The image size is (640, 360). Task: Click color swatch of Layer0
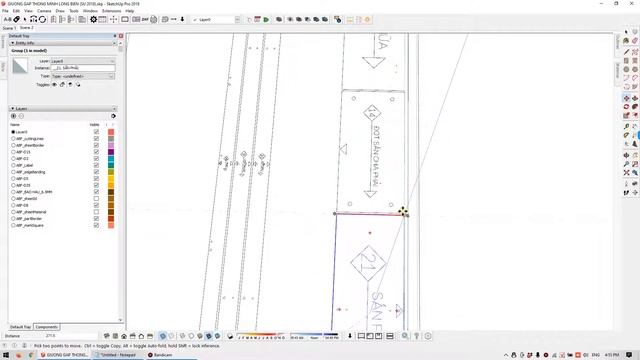tap(111, 132)
